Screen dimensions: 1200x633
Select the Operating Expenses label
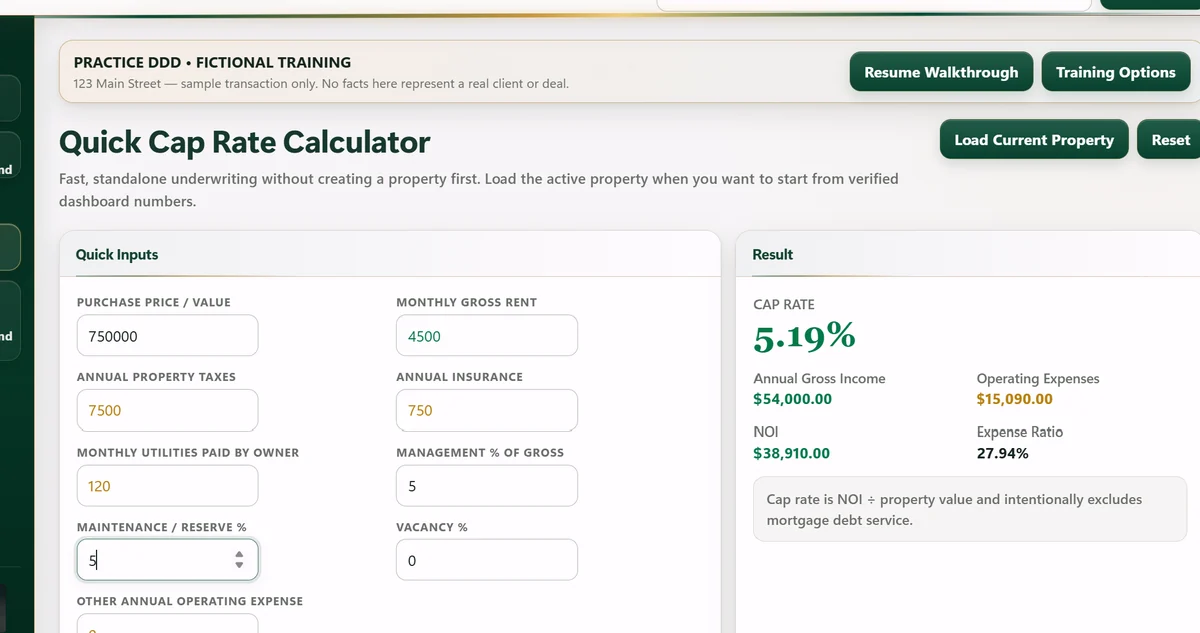click(x=1038, y=379)
